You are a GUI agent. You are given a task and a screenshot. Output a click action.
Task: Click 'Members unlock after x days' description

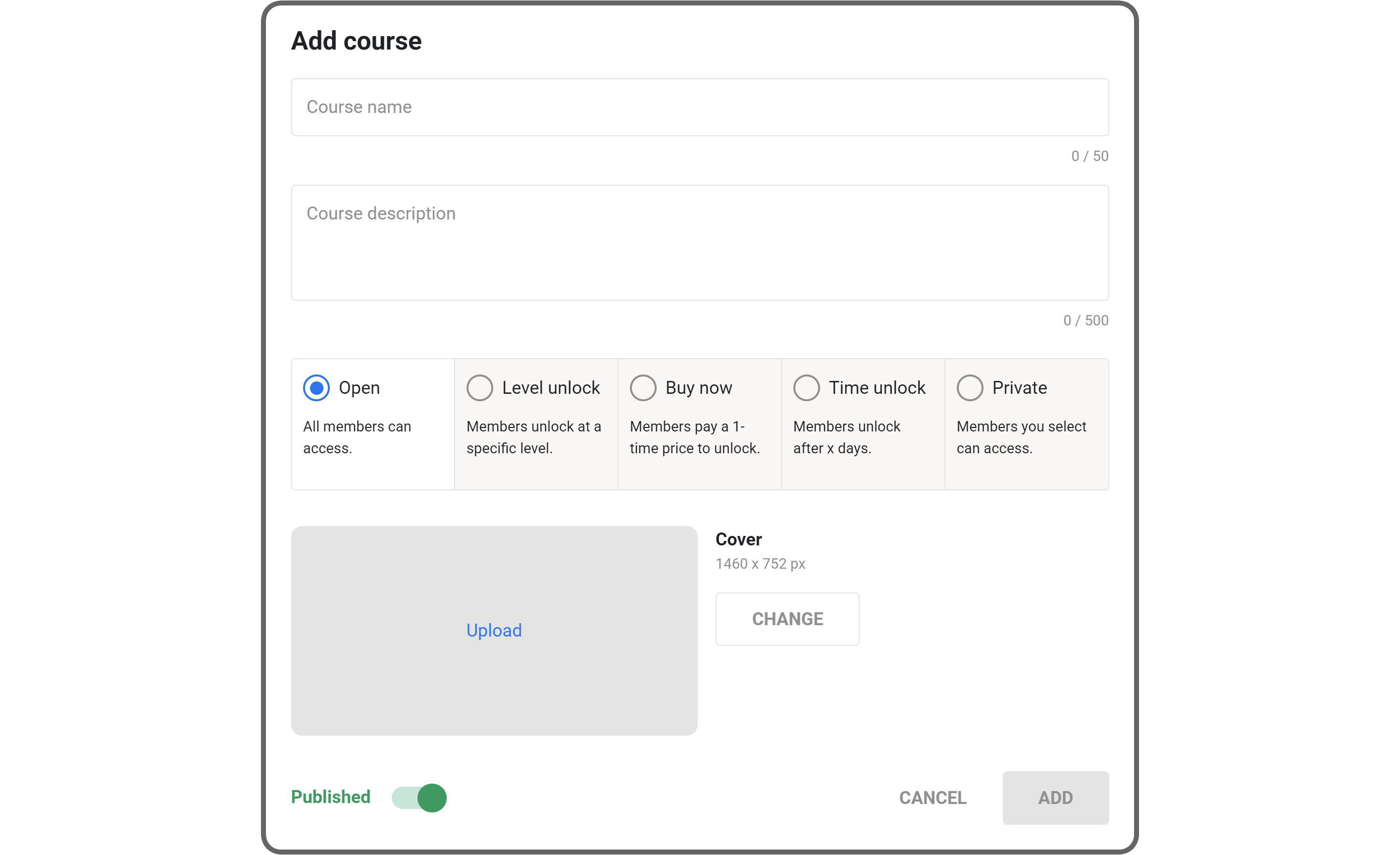click(847, 437)
